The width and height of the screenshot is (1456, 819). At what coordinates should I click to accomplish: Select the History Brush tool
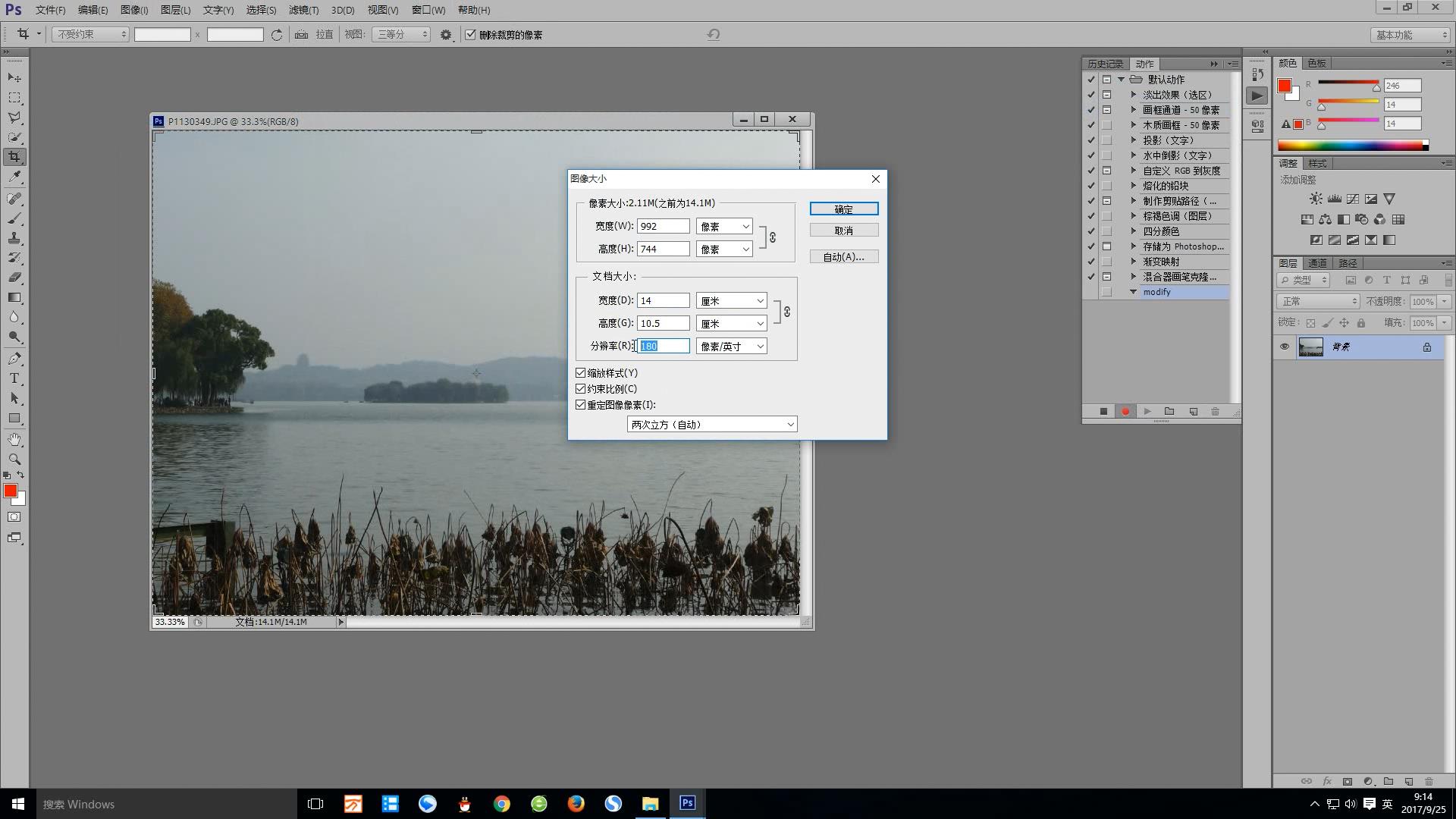14,258
